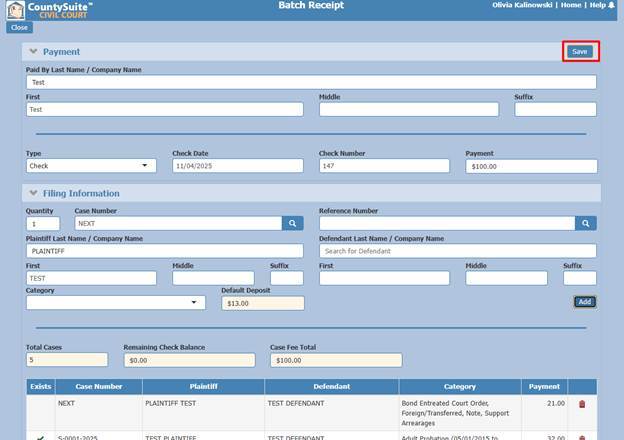Click the plaintiff Middle name field
The height and width of the screenshot is (440, 624).
pyautogui.click(x=213, y=278)
